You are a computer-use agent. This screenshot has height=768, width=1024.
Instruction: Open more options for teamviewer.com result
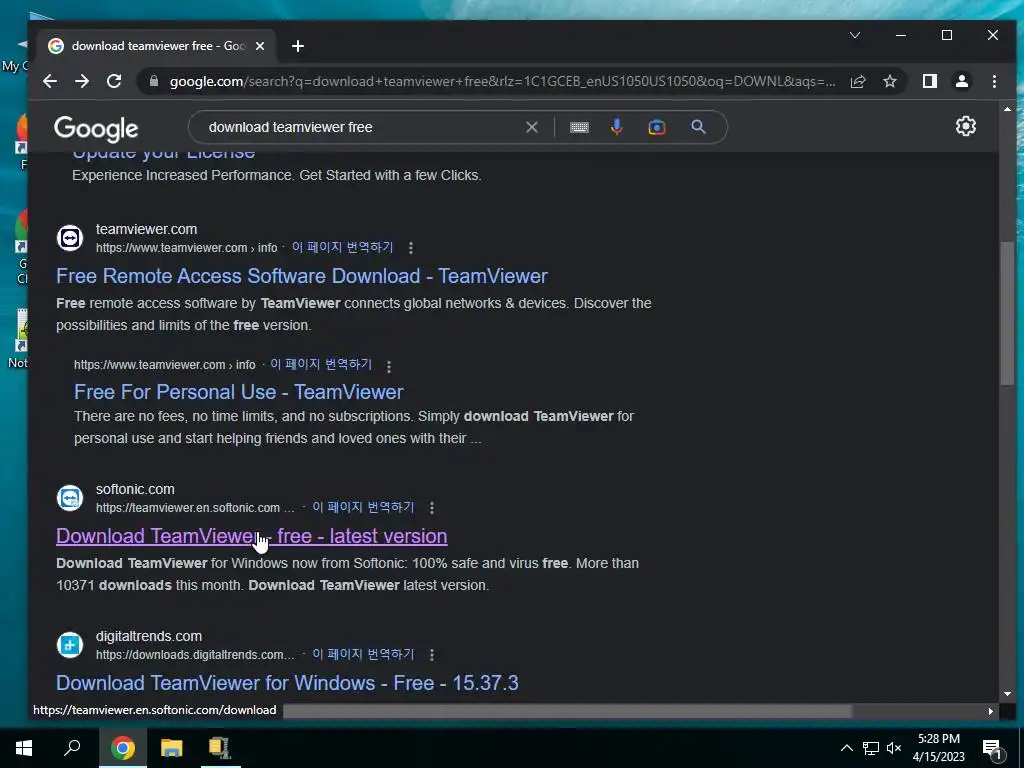point(411,248)
